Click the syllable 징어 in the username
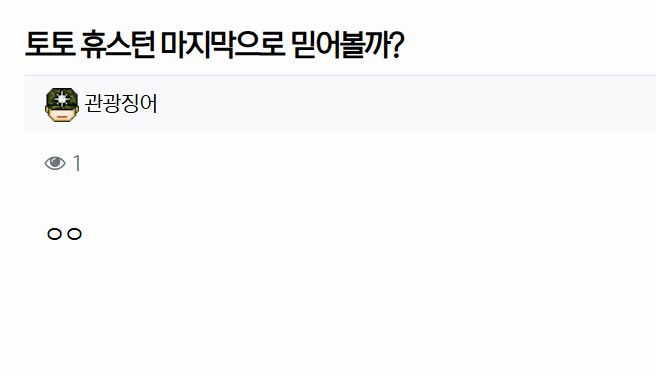The height and width of the screenshot is (378, 656). point(139,103)
